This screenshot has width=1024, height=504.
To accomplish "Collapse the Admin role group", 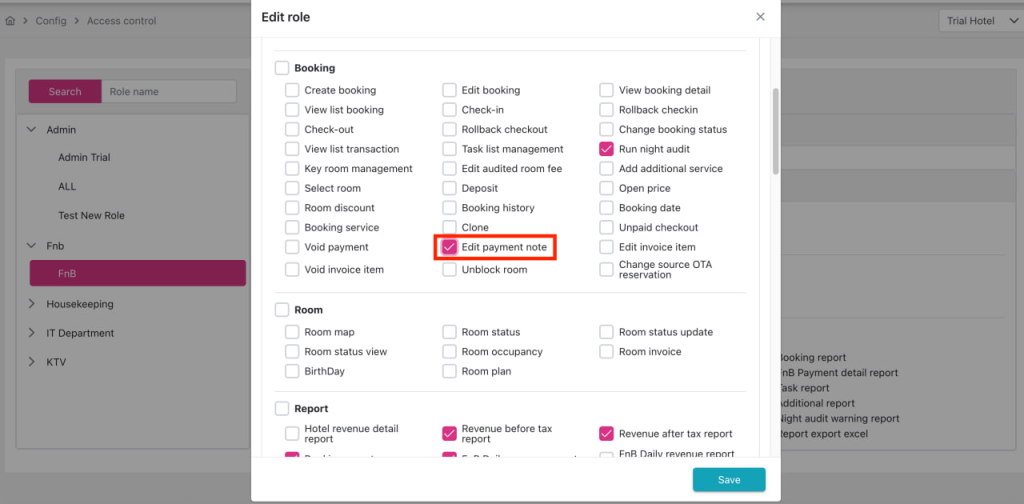I will click(31, 130).
